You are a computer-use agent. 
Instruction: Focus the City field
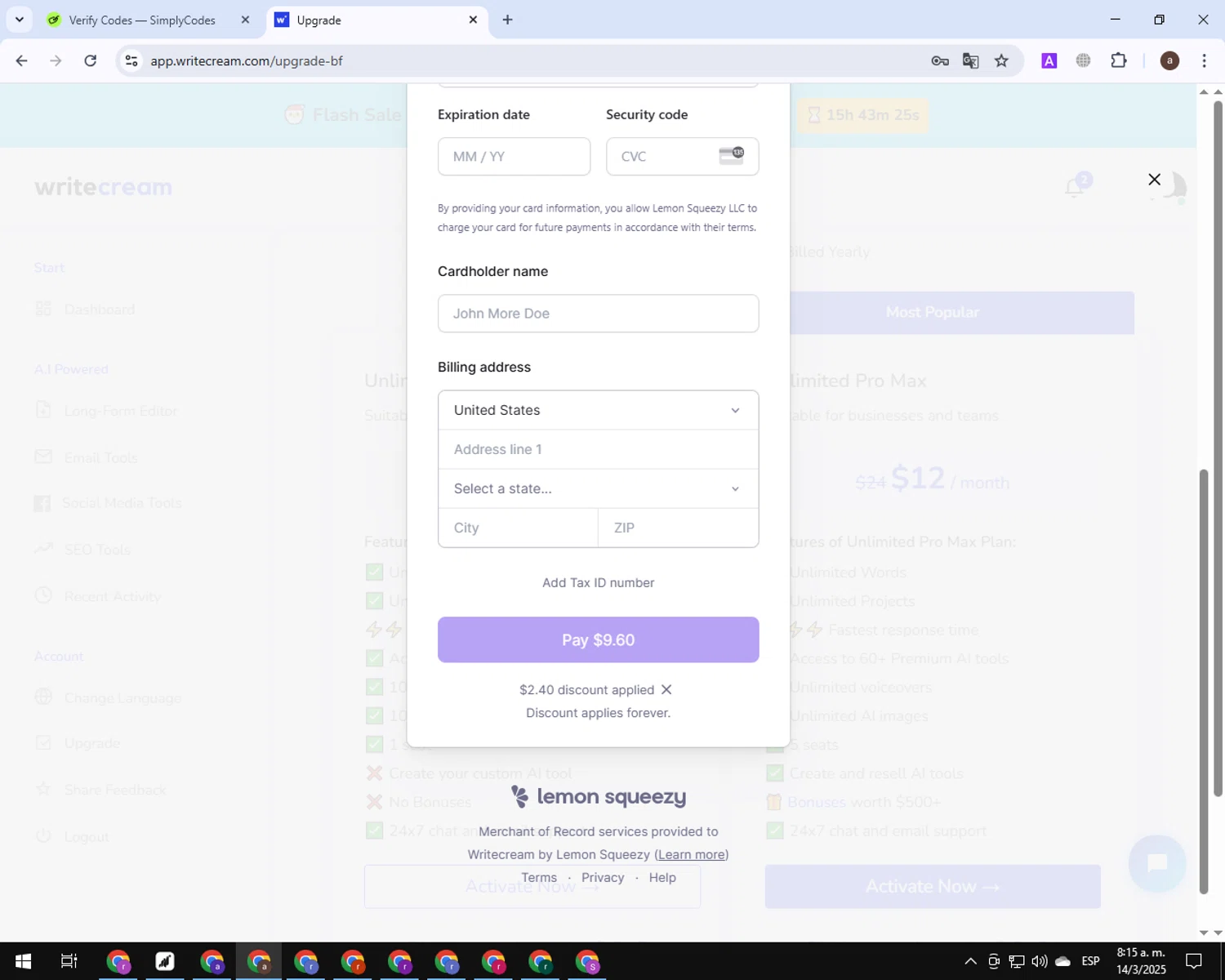coord(518,528)
